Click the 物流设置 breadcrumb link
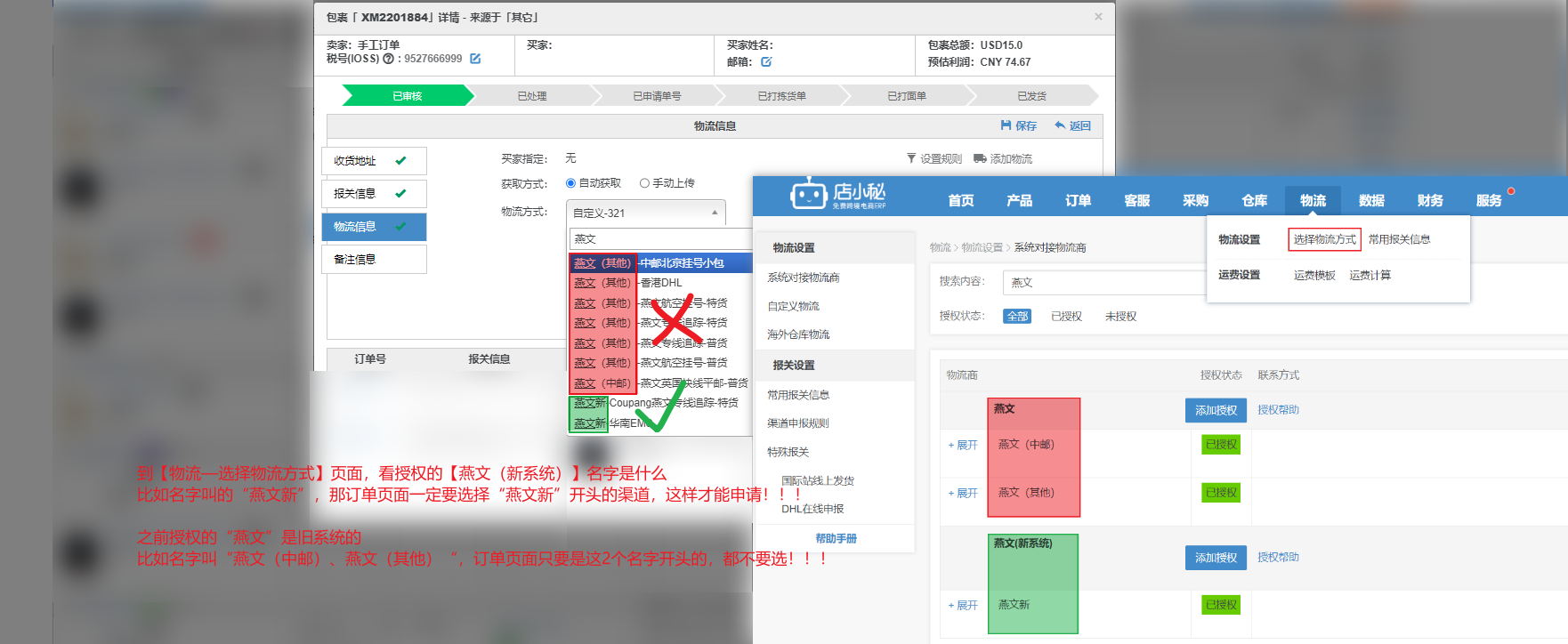The width and height of the screenshot is (1568, 644). (982, 247)
